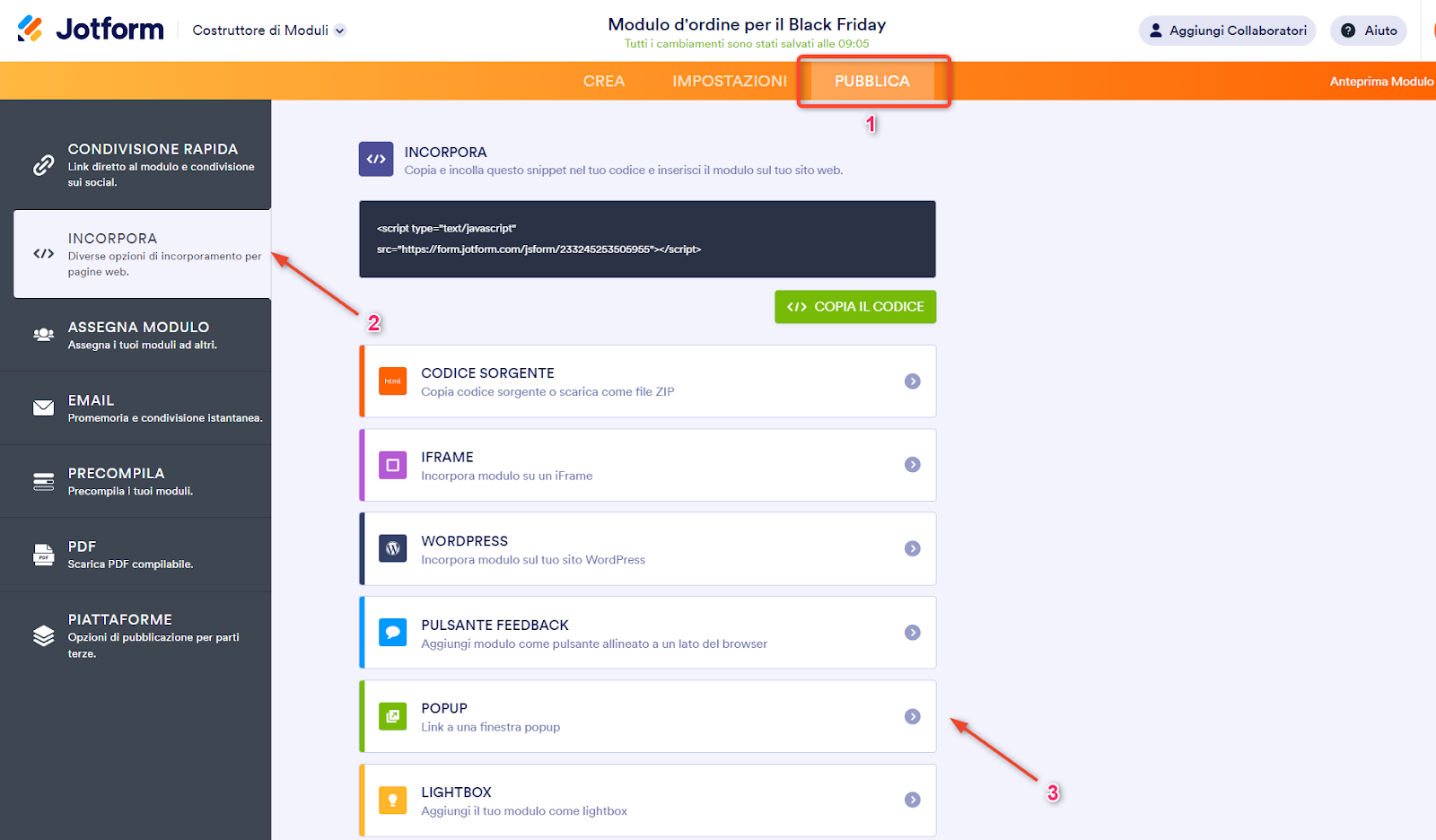Click the Assegna Modulo people icon

(43, 335)
